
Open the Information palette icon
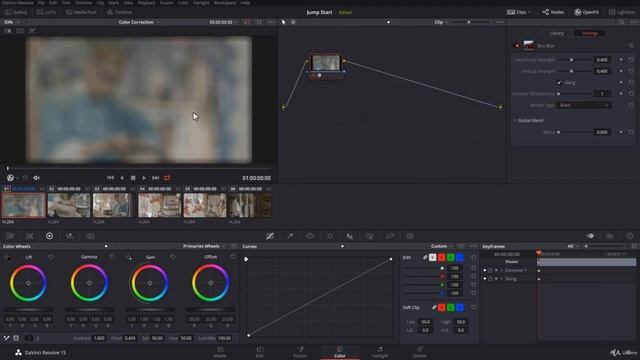click(x=630, y=236)
